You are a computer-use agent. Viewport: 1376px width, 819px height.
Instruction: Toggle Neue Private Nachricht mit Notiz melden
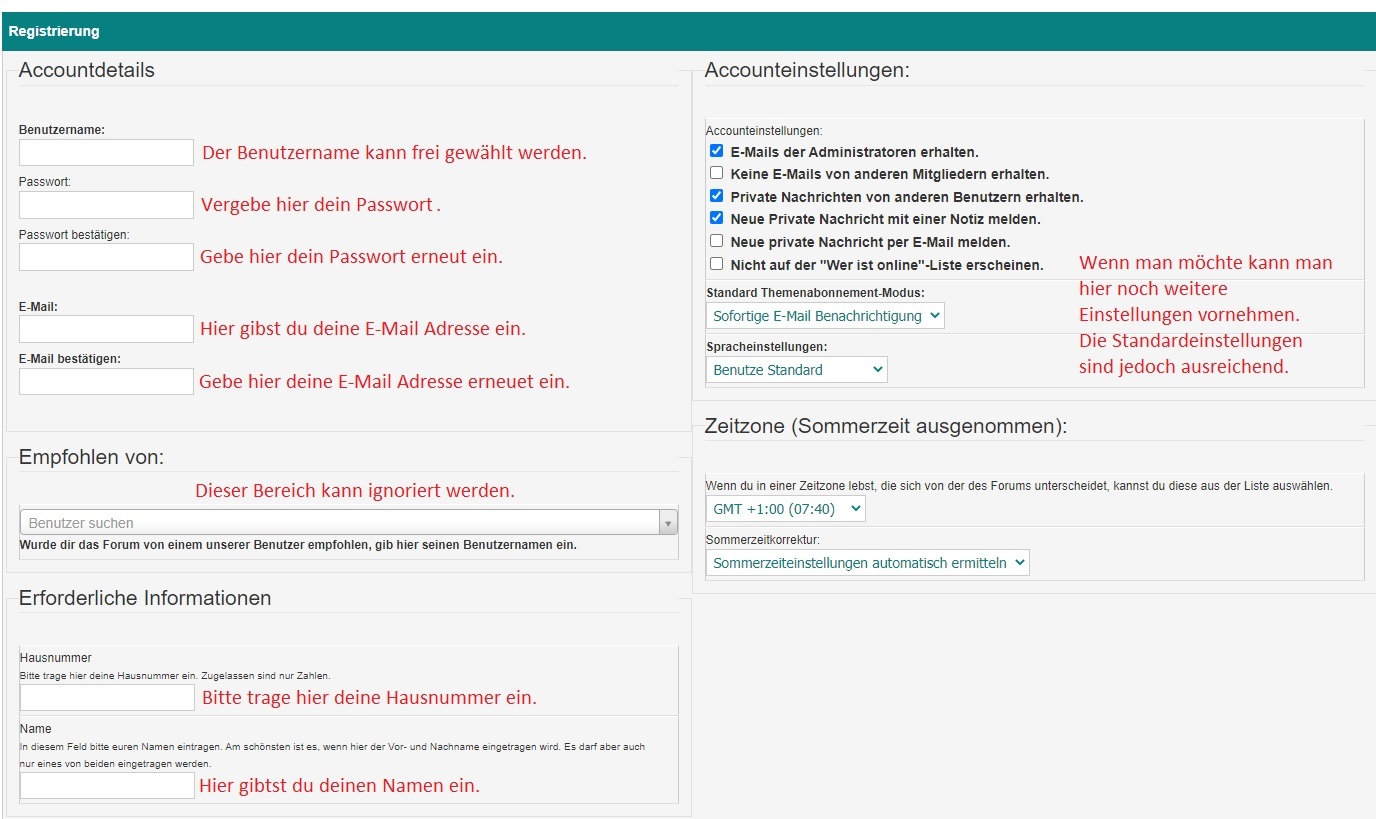point(716,219)
